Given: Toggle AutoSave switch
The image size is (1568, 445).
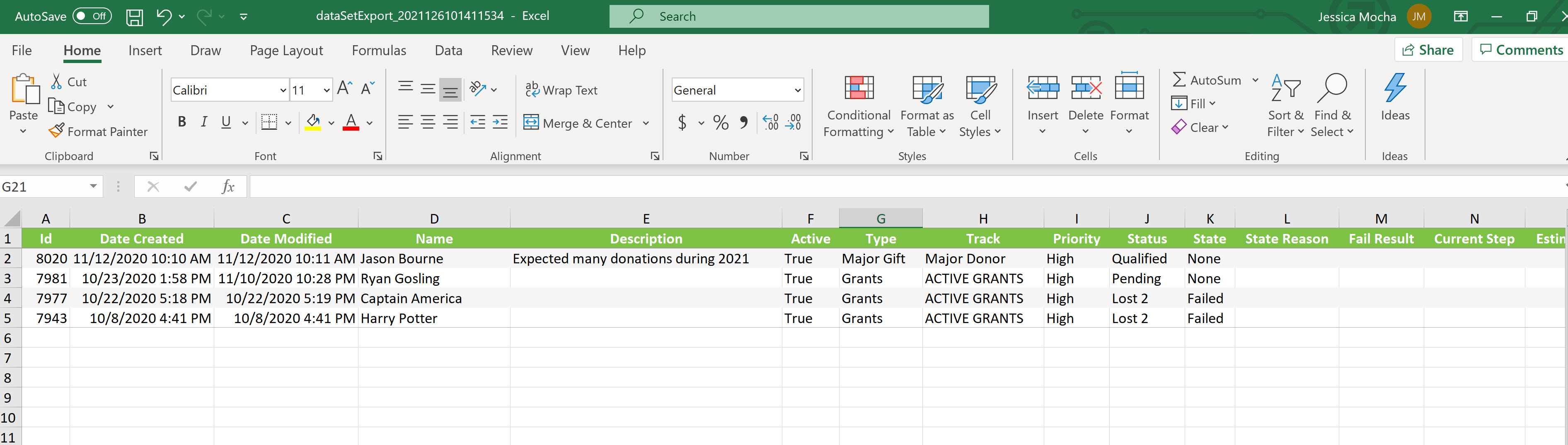Looking at the screenshot, I should coord(92,17).
